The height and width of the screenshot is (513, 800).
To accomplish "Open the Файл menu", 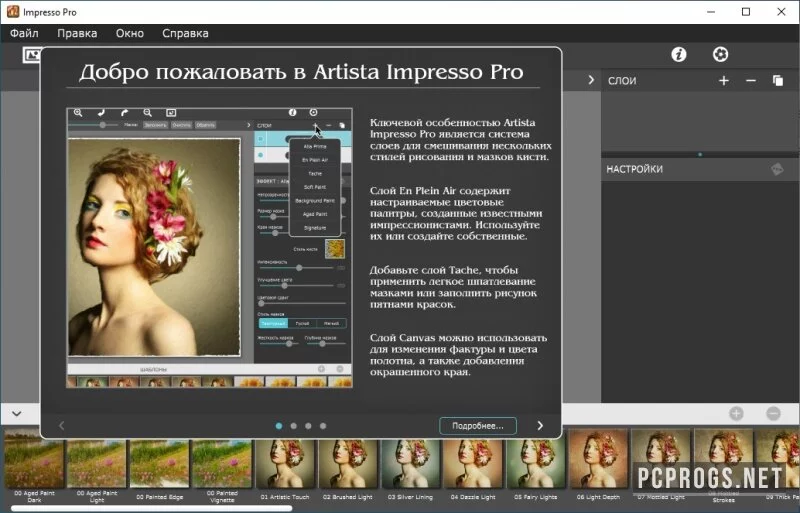I will click(24, 33).
